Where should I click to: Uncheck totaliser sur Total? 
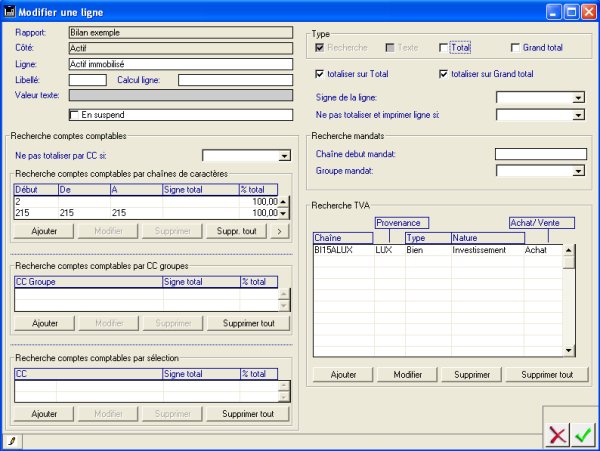coord(319,74)
